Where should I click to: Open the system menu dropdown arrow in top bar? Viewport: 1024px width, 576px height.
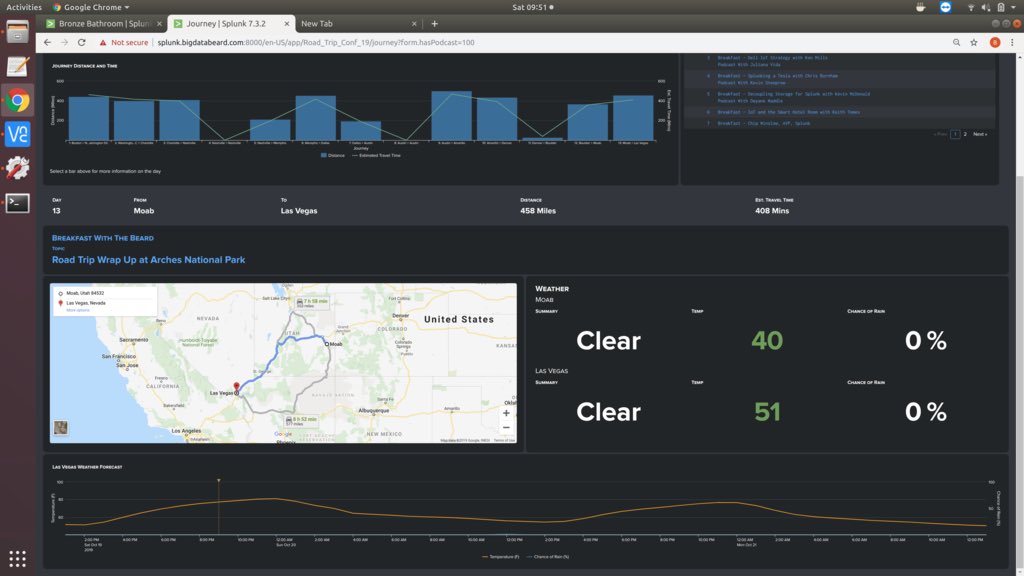point(1013,7)
